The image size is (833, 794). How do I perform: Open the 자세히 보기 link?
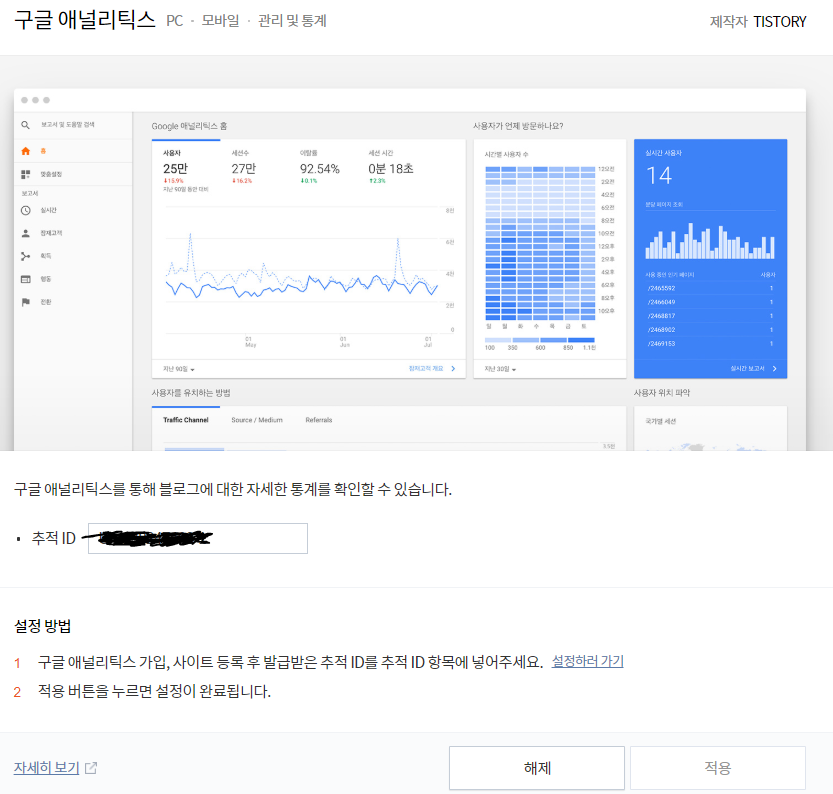tap(47, 767)
